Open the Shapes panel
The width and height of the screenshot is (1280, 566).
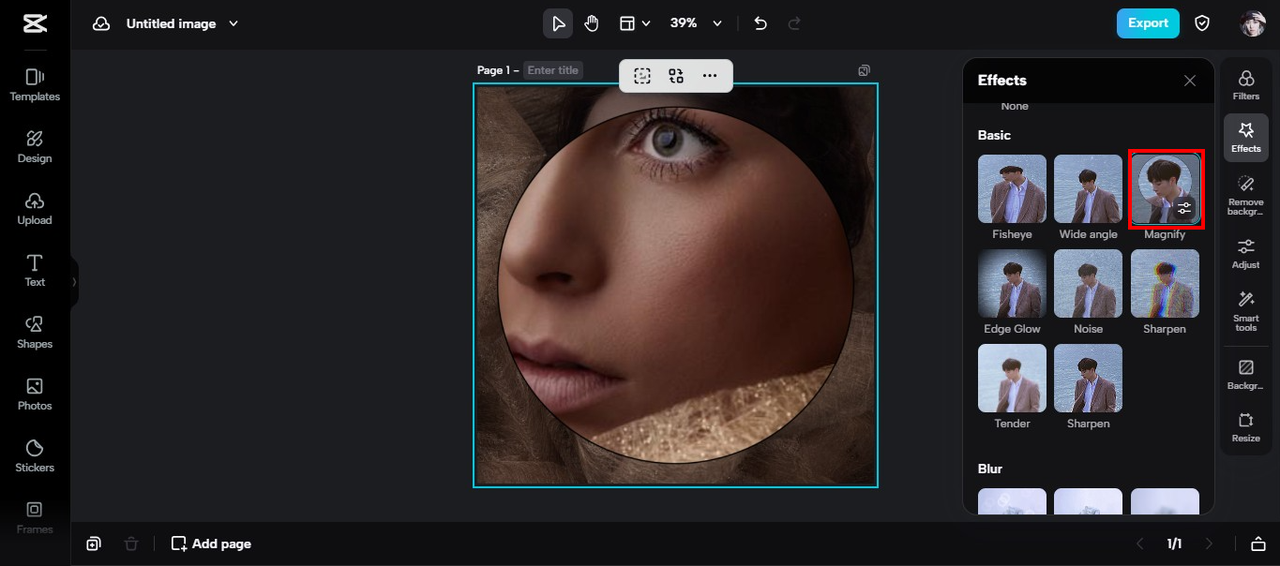click(35, 333)
